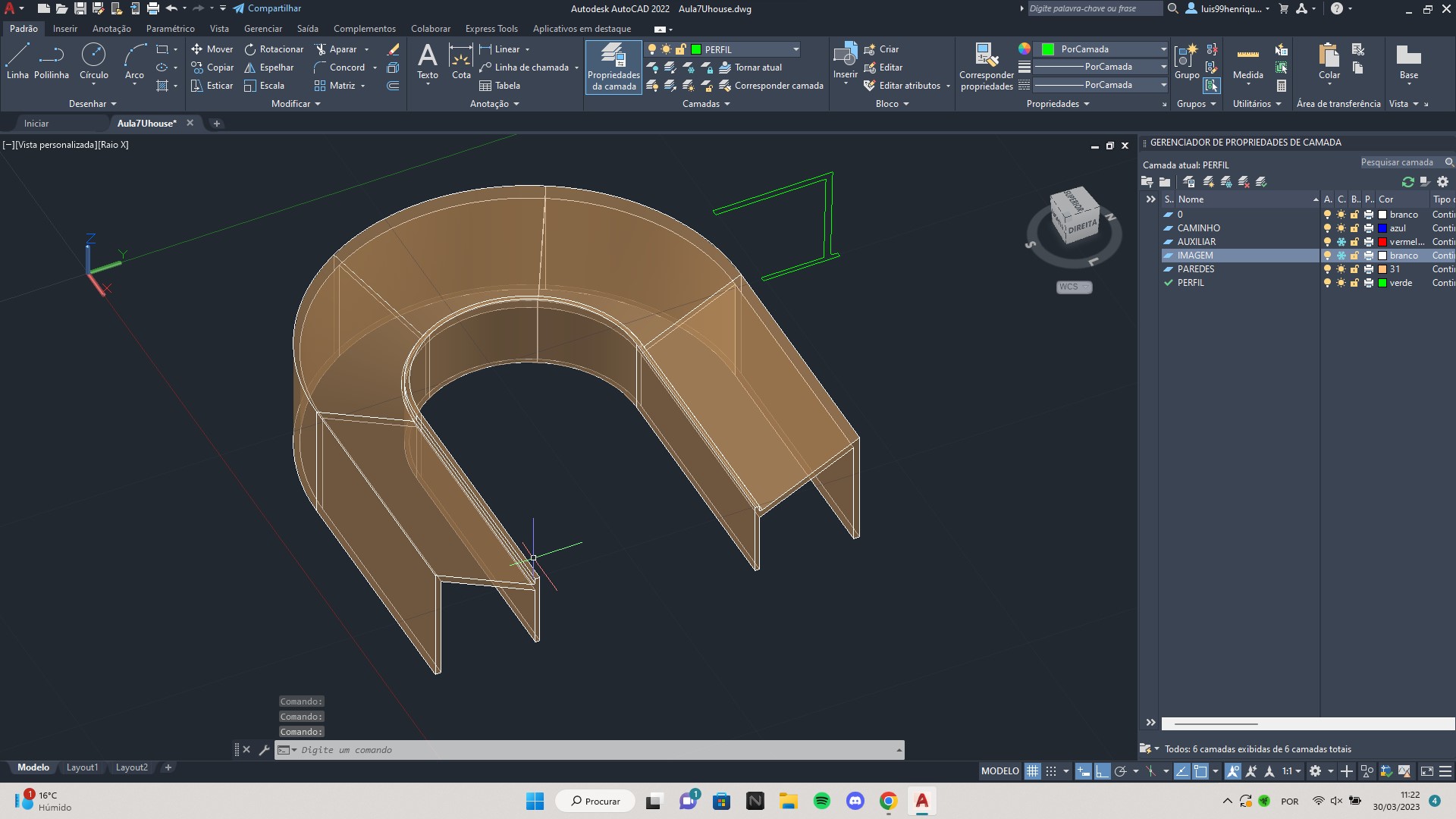Open the Express Tools ribbon tab
The width and height of the screenshot is (1456, 819).
tap(491, 29)
